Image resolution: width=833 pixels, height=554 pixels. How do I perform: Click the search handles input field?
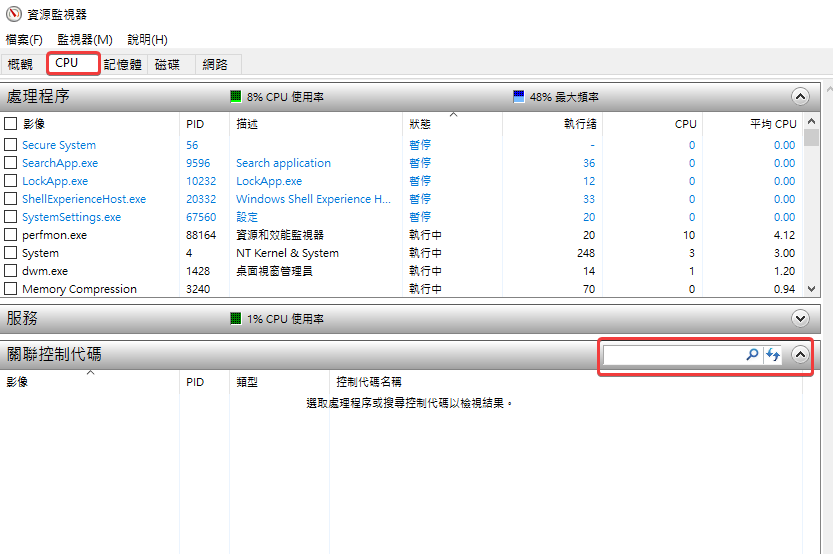674,354
